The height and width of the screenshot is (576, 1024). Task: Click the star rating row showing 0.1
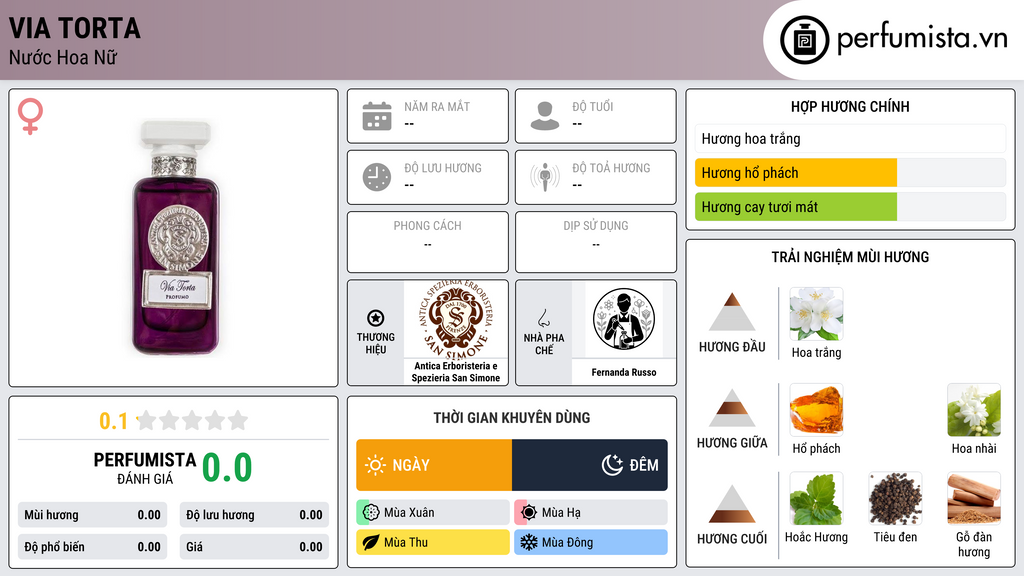[174, 421]
